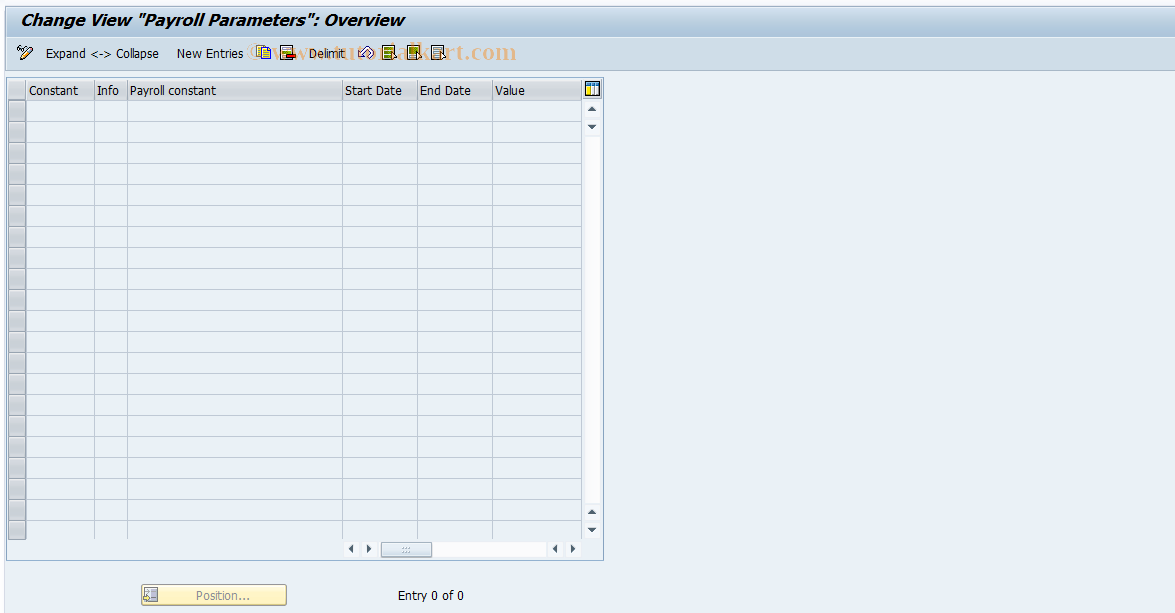The height and width of the screenshot is (613, 1175).
Task: Click the Select All icon
Action: coord(389,52)
